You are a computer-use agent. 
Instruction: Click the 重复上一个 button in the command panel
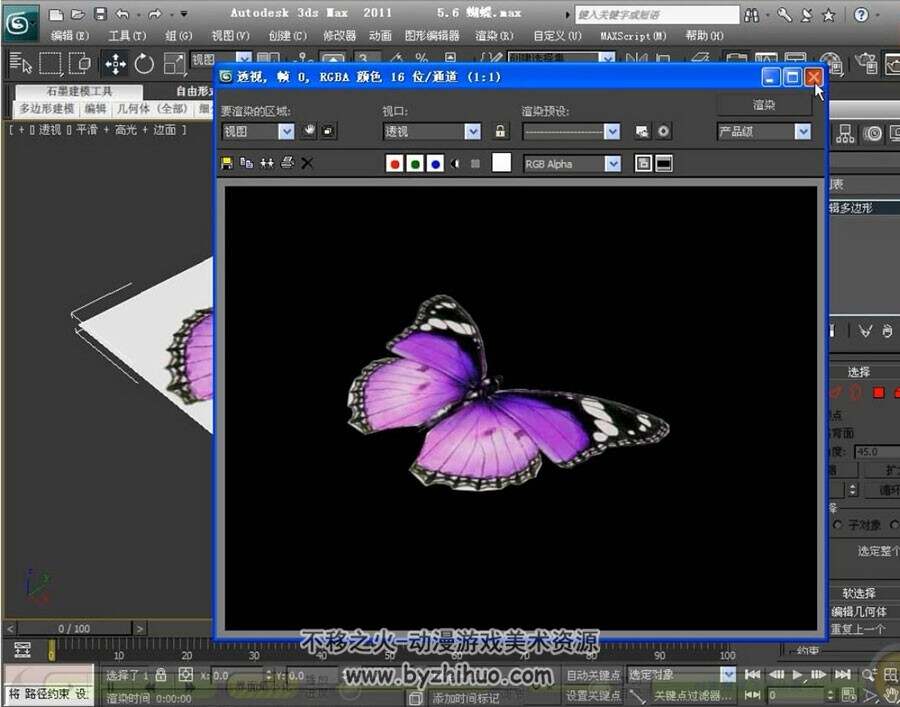point(858,630)
